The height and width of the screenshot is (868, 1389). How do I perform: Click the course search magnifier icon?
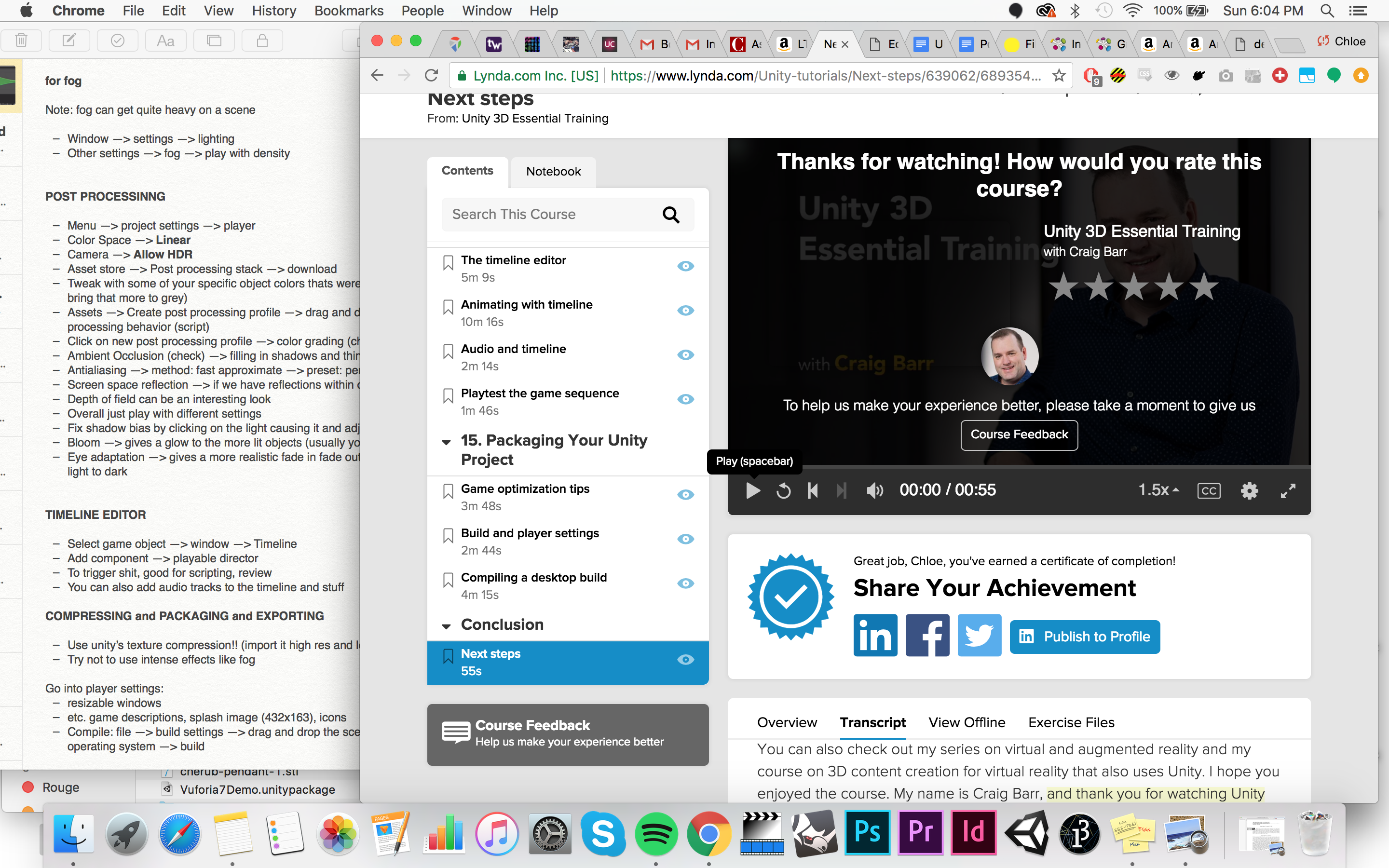click(670, 215)
